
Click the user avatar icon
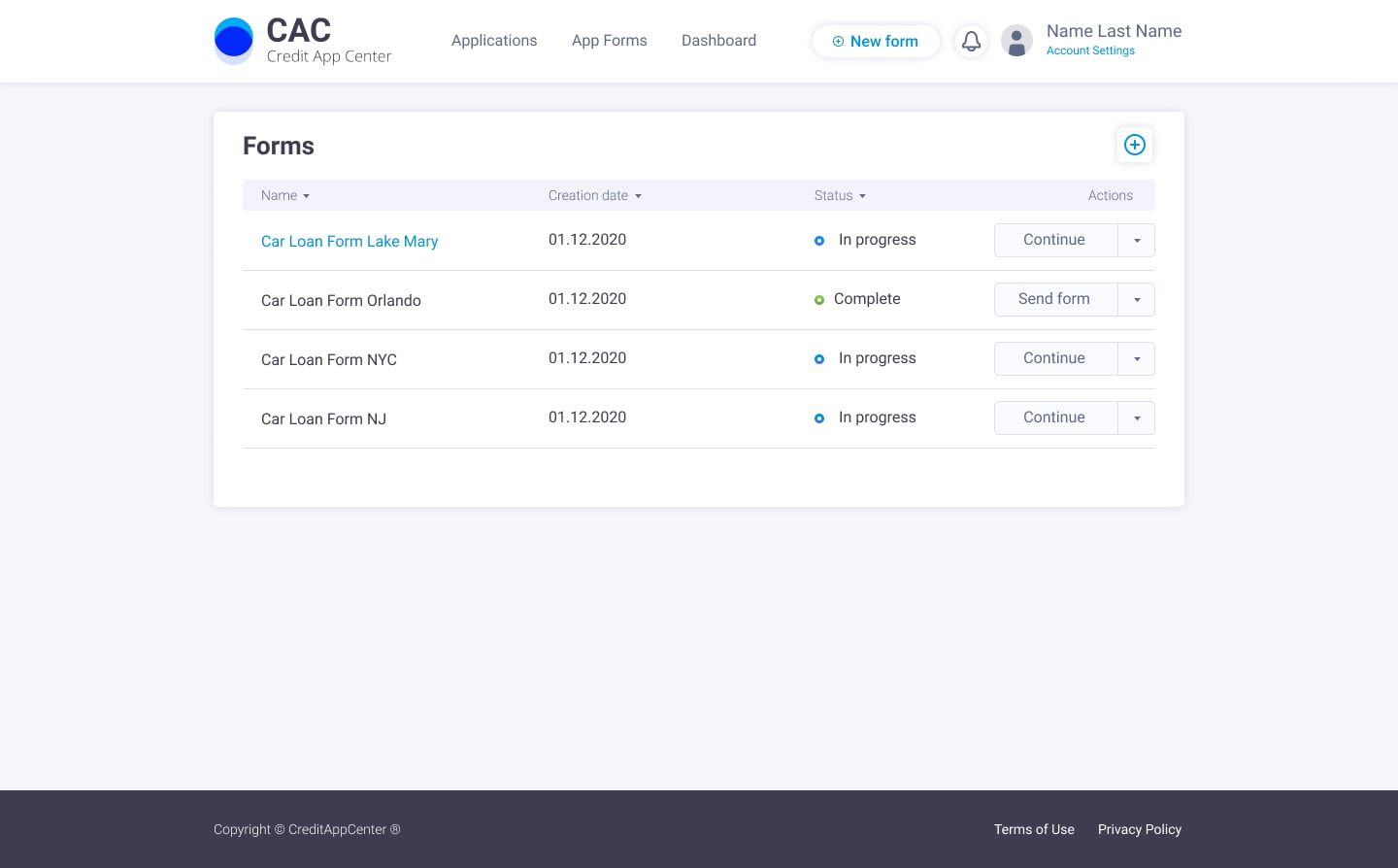point(1016,41)
